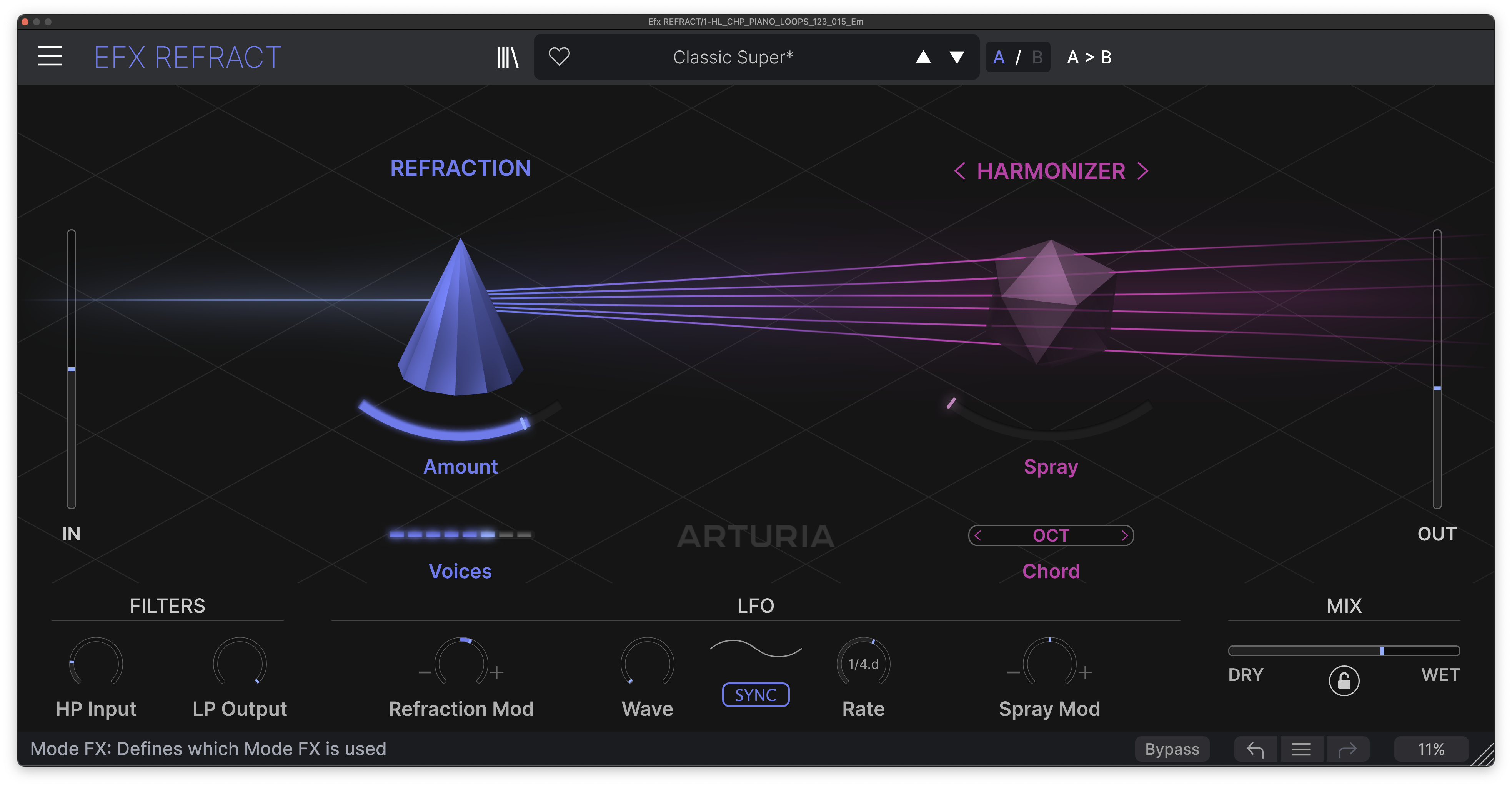Switch to state B

[1037, 57]
